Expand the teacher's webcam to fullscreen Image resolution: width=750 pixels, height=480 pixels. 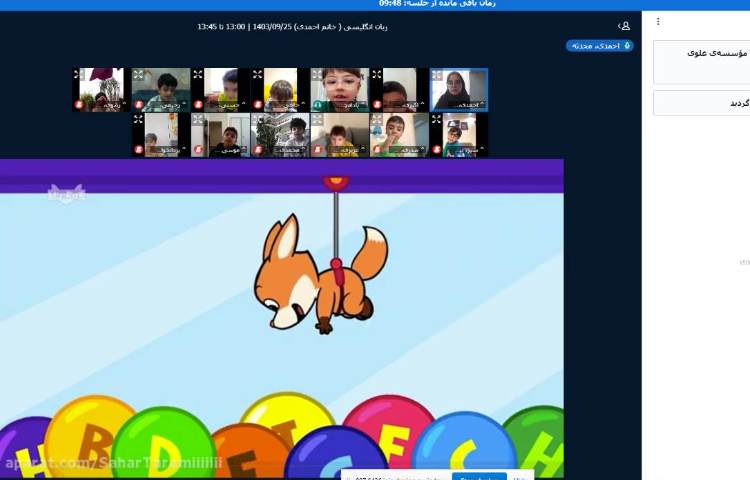click(x=437, y=74)
